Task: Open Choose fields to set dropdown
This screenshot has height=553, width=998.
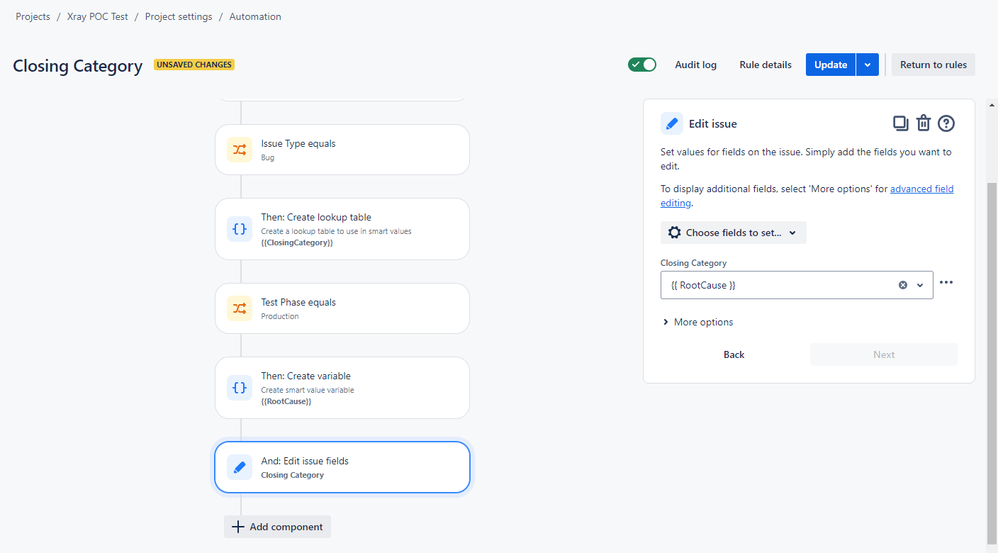Action: tap(733, 233)
